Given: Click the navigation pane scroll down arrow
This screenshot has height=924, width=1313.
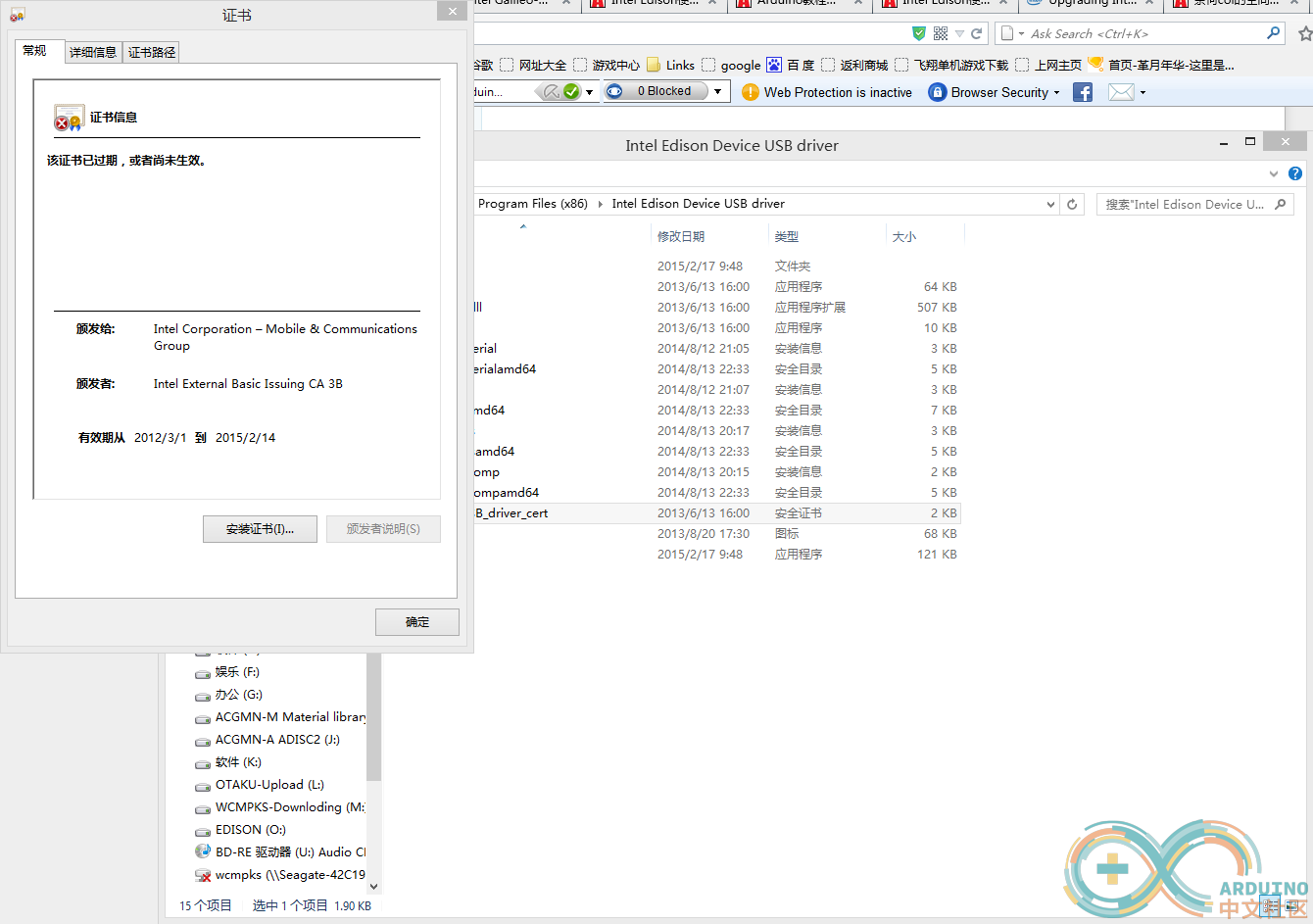Looking at the screenshot, I should (x=373, y=886).
